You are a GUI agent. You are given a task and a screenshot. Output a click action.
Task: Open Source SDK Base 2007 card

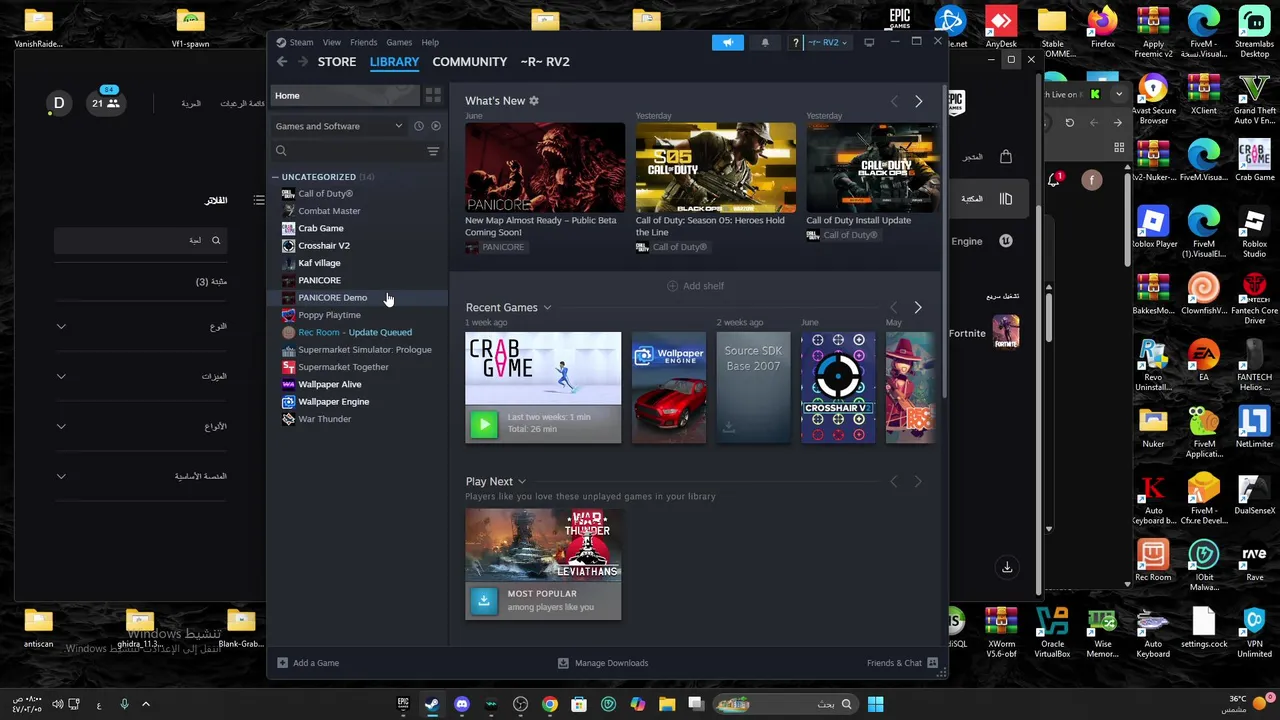753,388
